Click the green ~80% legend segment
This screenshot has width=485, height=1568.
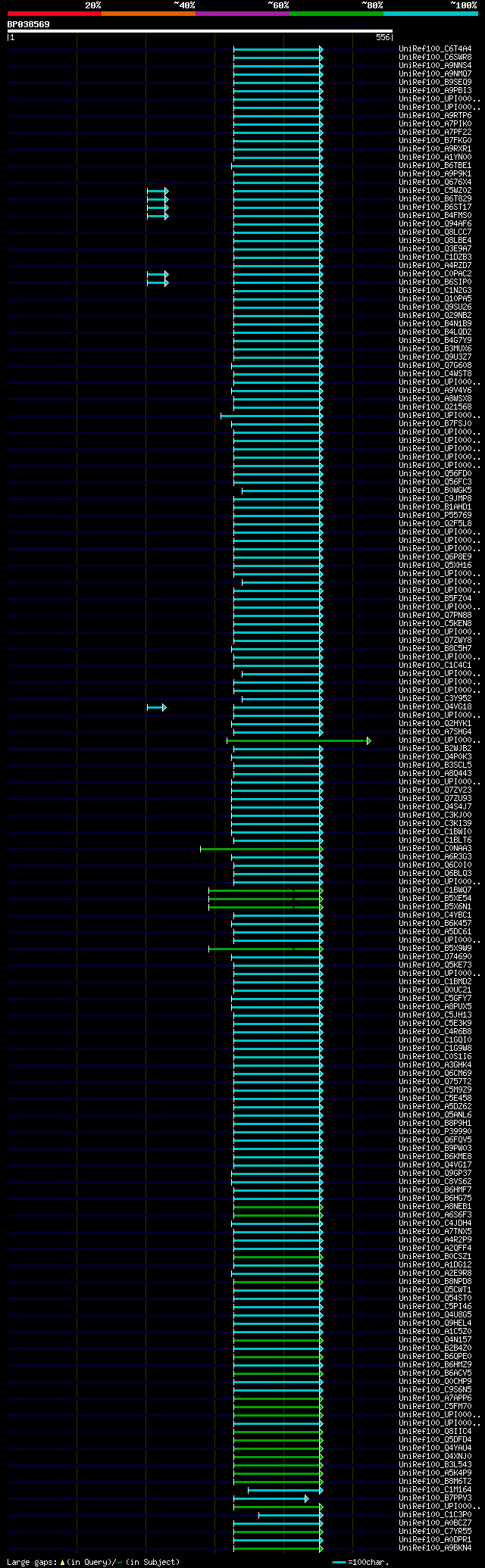click(x=336, y=13)
